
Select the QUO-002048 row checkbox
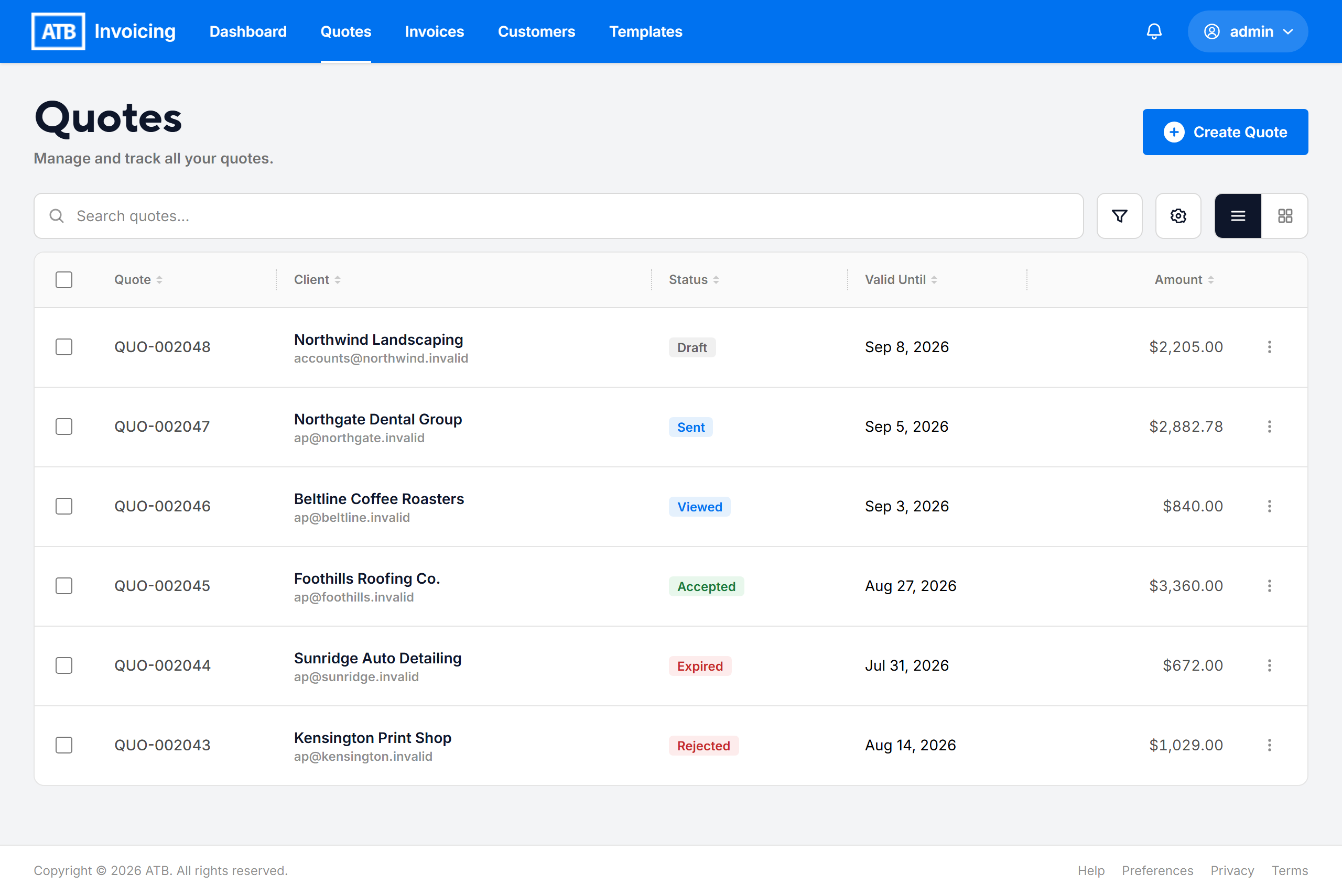click(64, 347)
